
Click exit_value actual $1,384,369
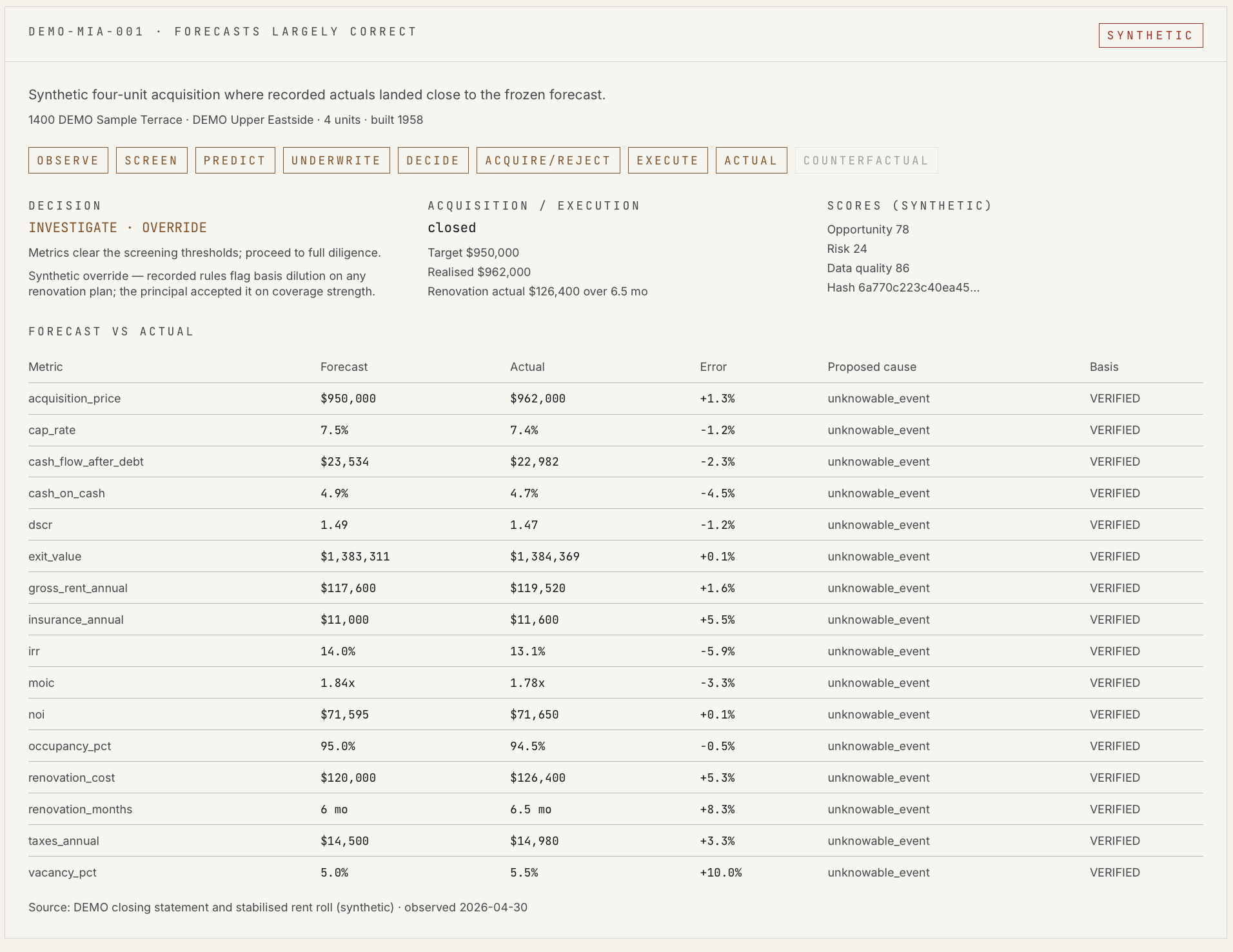pyautogui.click(x=545, y=557)
